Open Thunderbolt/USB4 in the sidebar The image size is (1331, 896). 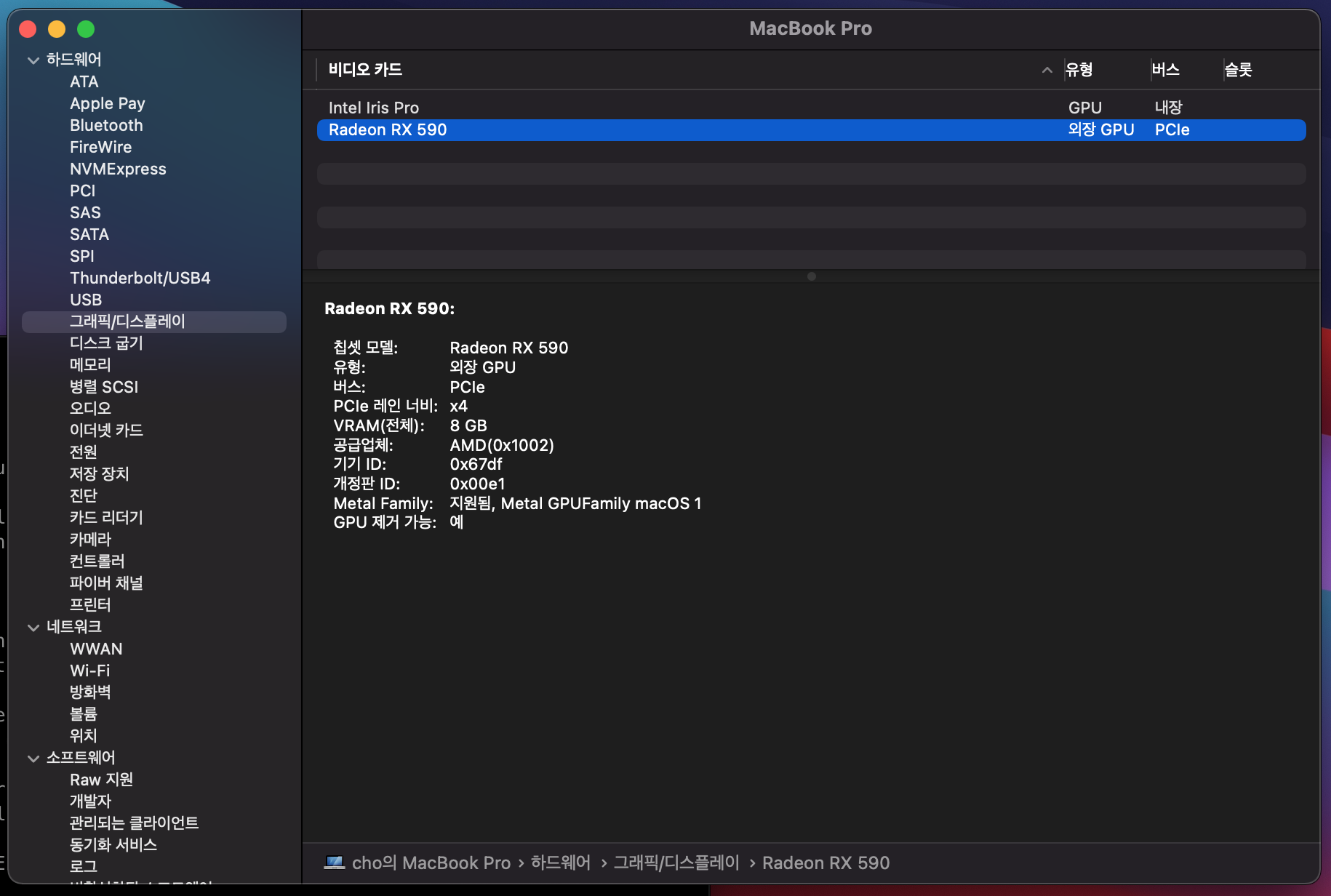point(140,279)
